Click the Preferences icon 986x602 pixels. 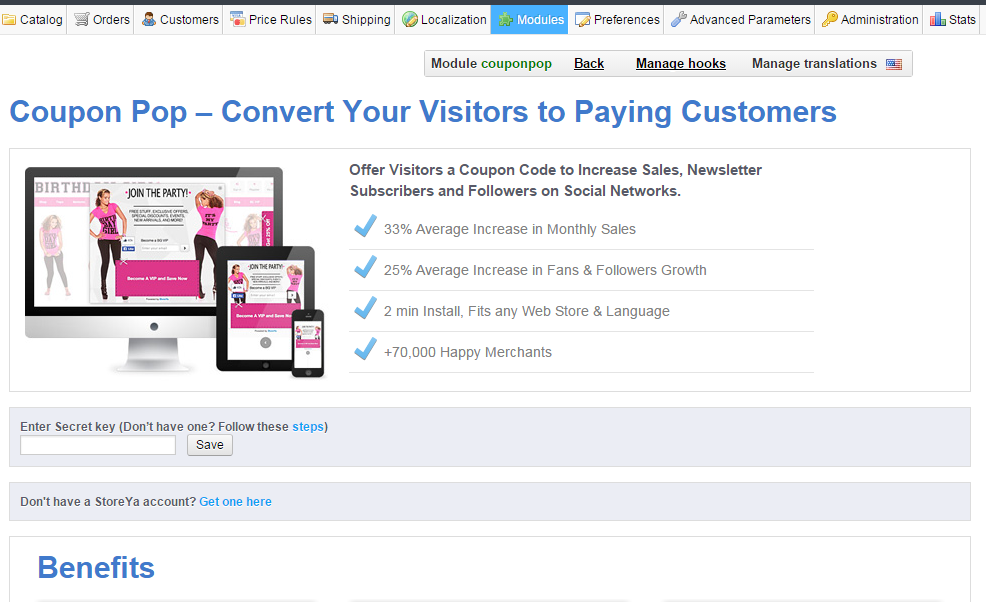pos(583,19)
